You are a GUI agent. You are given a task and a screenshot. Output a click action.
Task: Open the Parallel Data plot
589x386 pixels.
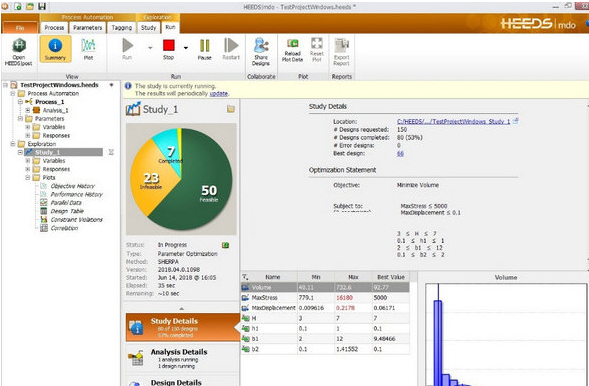[x=66, y=203]
